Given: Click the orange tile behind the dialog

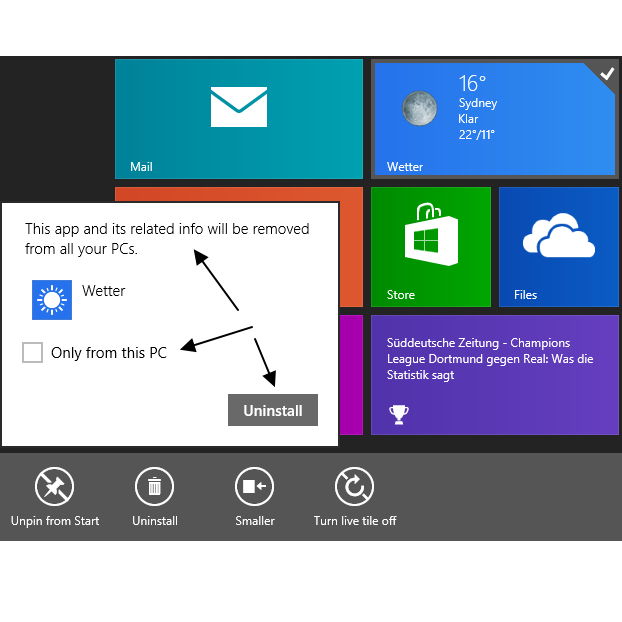Looking at the screenshot, I should pos(351,247).
